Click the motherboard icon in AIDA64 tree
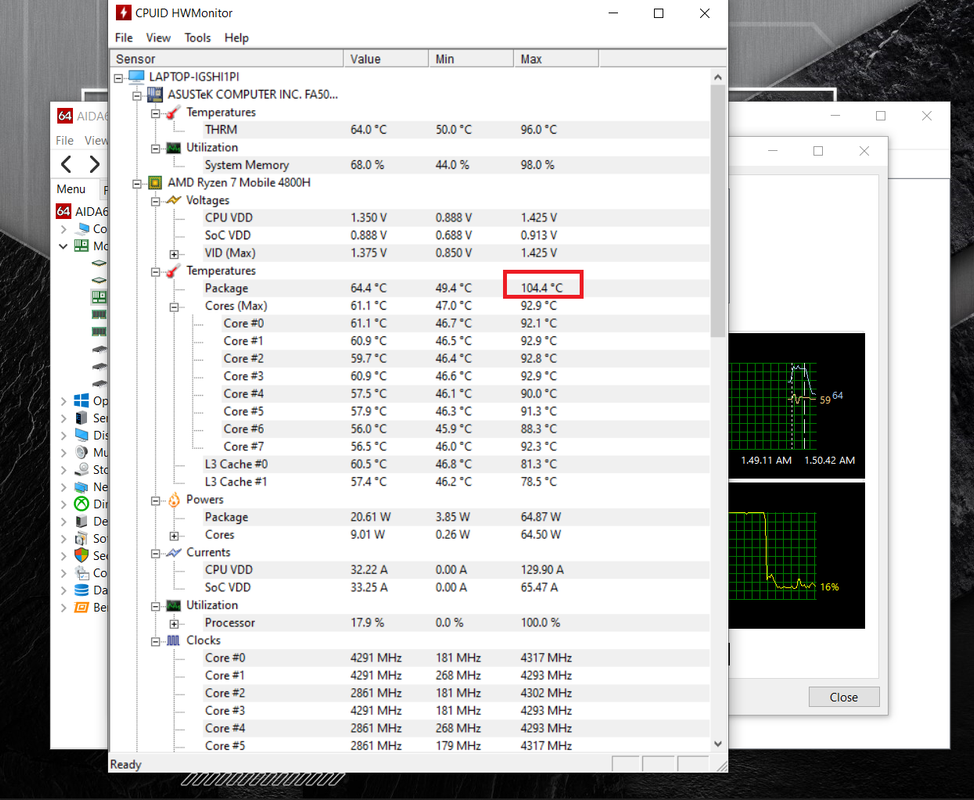This screenshot has height=800, width=974. 81,246
